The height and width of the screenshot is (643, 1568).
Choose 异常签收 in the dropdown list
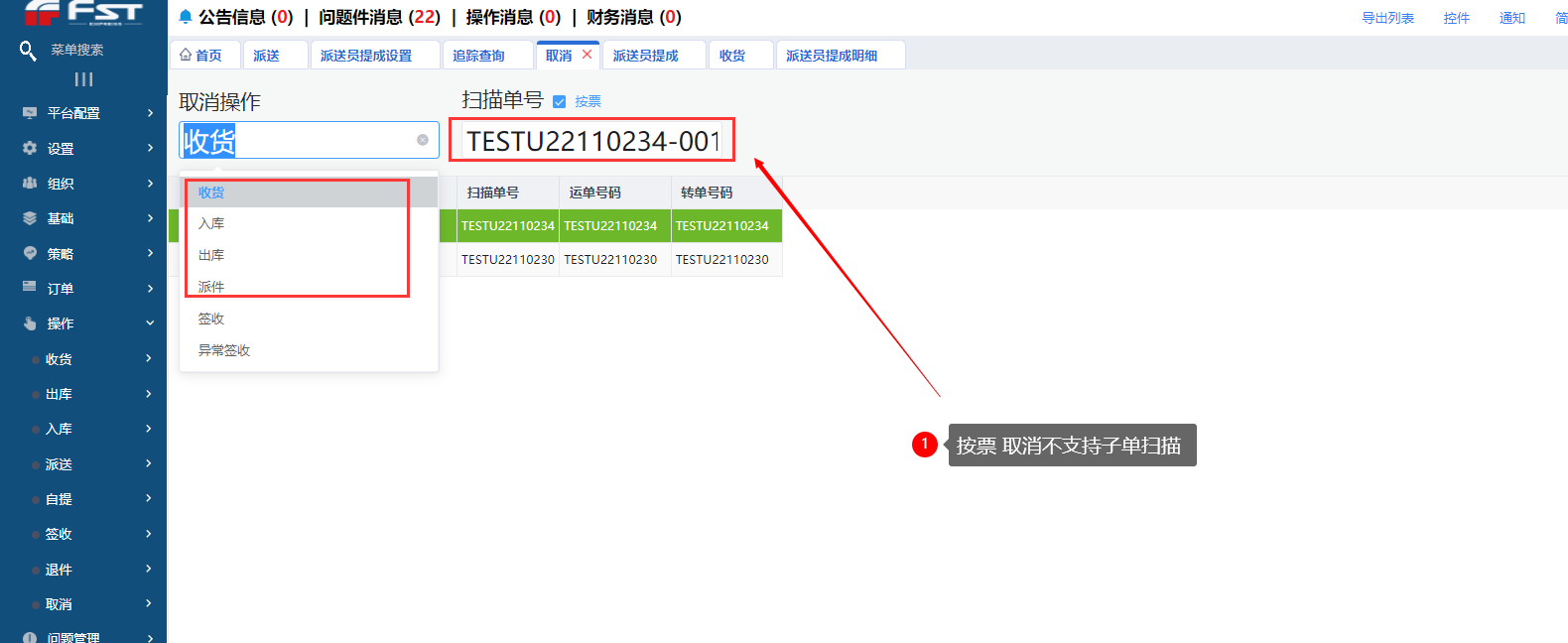(224, 350)
